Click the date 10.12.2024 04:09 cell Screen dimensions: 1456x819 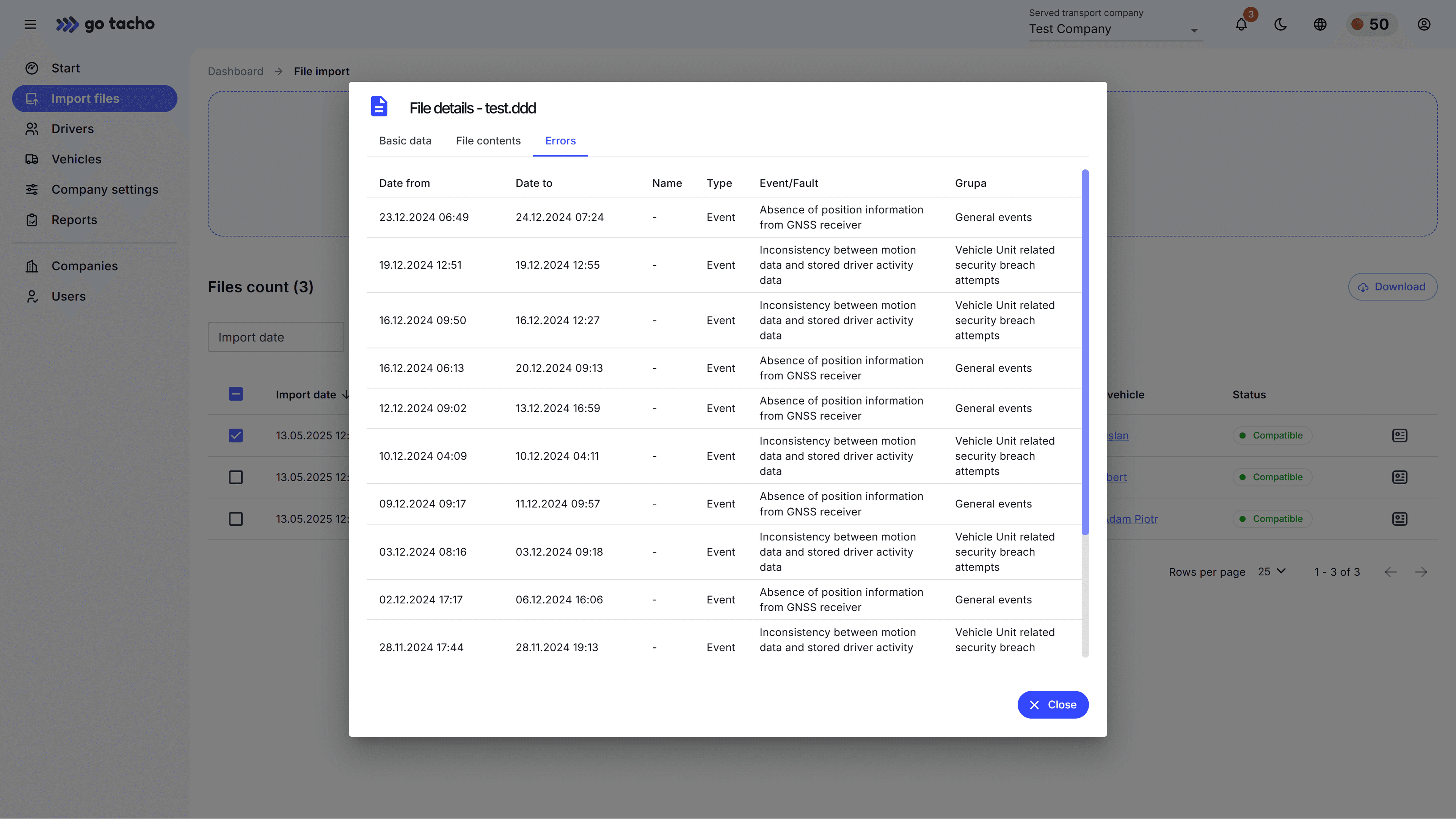[x=423, y=456]
